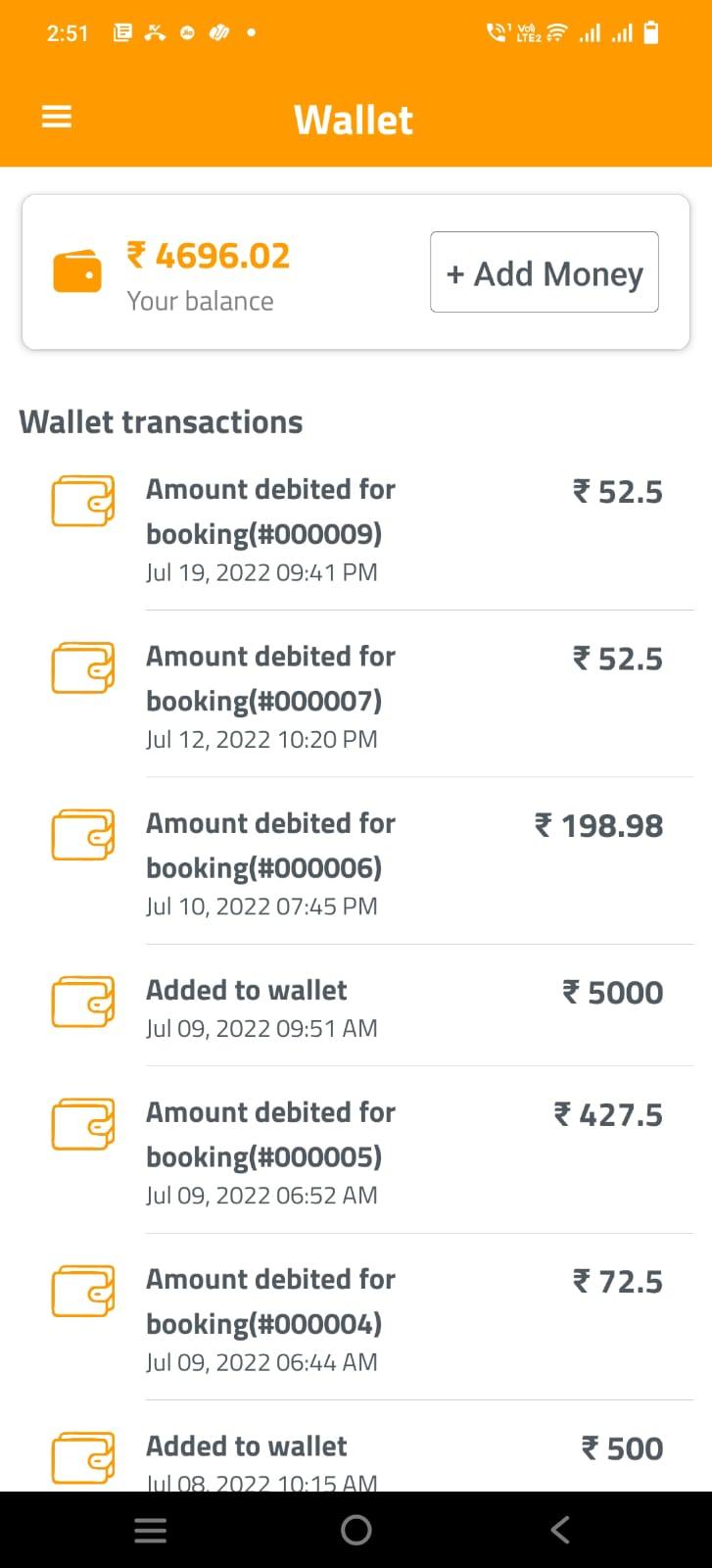Tap the orange wallet balance icon
Viewport: 712px width, 1568px height.
pos(77,271)
